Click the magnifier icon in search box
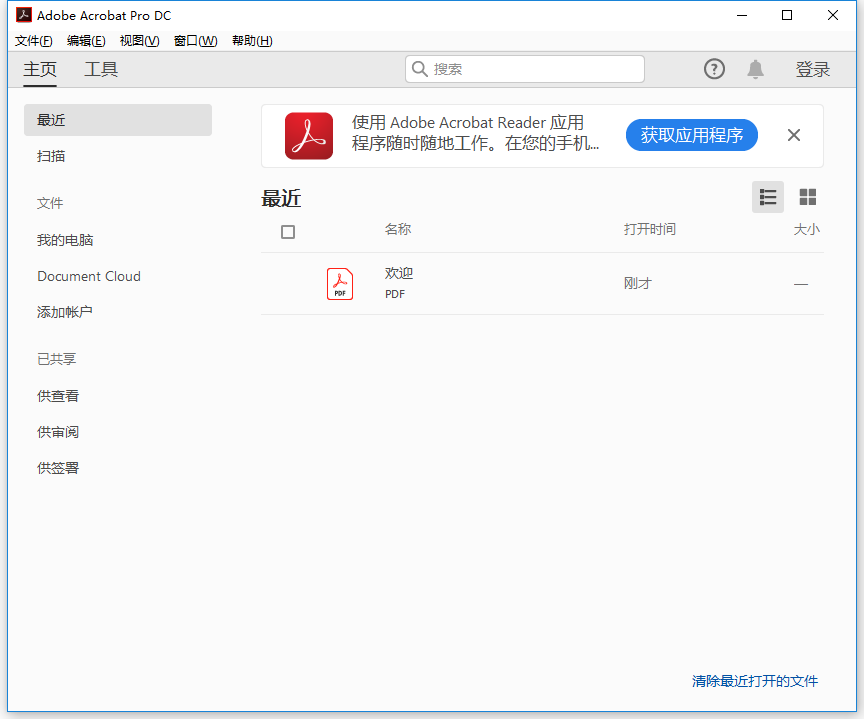The width and height of the screenshot is (864, 719). point(420,69)
